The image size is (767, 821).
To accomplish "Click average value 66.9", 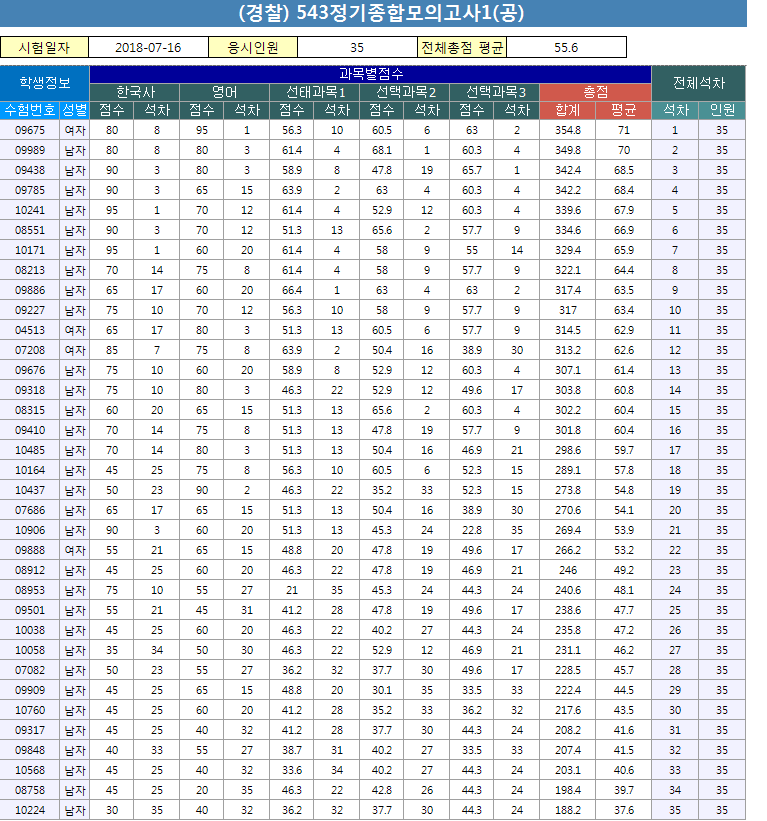I will pyautogui.click(x=624, y=230).
